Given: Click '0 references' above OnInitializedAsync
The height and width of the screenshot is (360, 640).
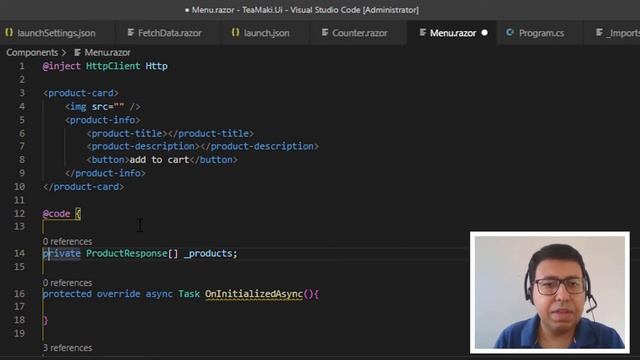Looking at the screenshot, I should pos(67,283).
